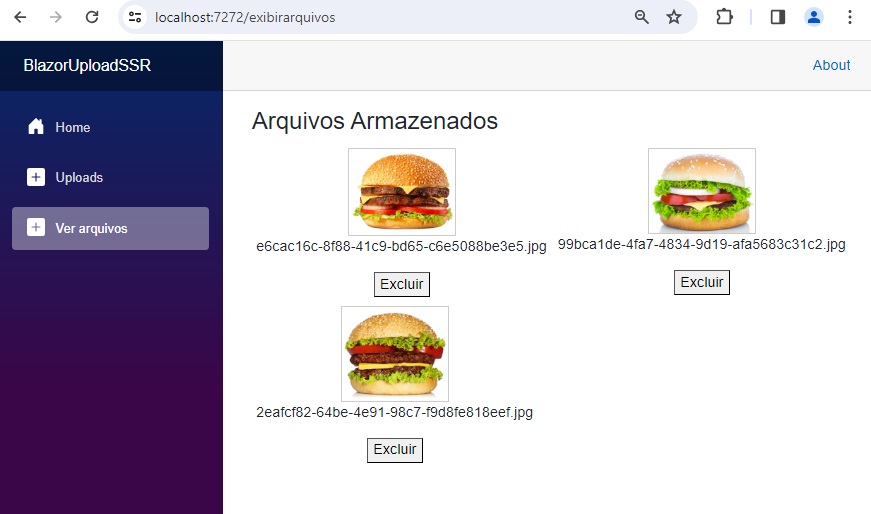This screenshot has height=514, width=871.
Task: Click the plus icon beside Ver arquivos
Action: point(36,227)
